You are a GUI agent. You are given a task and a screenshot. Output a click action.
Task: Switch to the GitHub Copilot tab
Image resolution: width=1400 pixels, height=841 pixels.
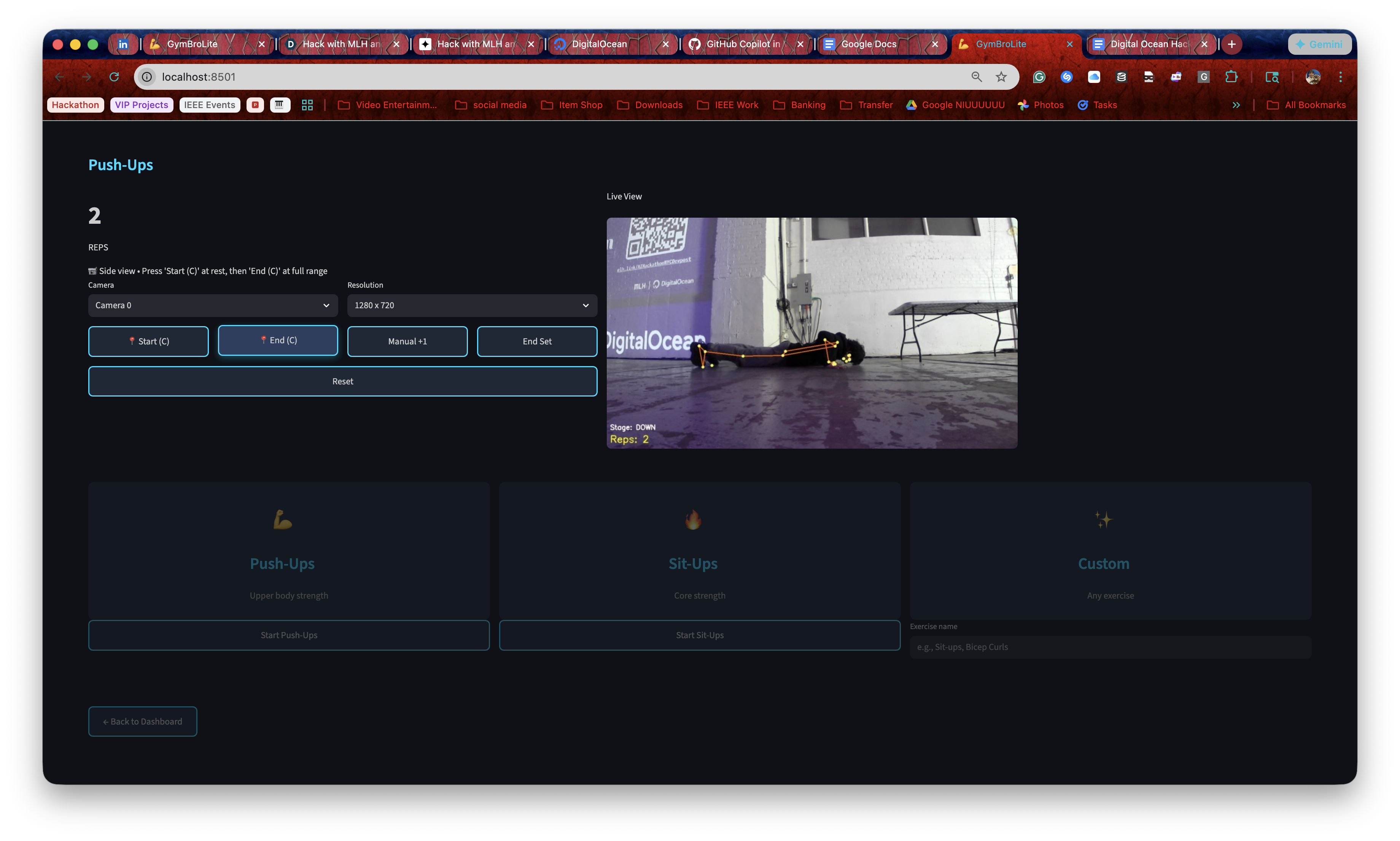[x=742, y=44]
